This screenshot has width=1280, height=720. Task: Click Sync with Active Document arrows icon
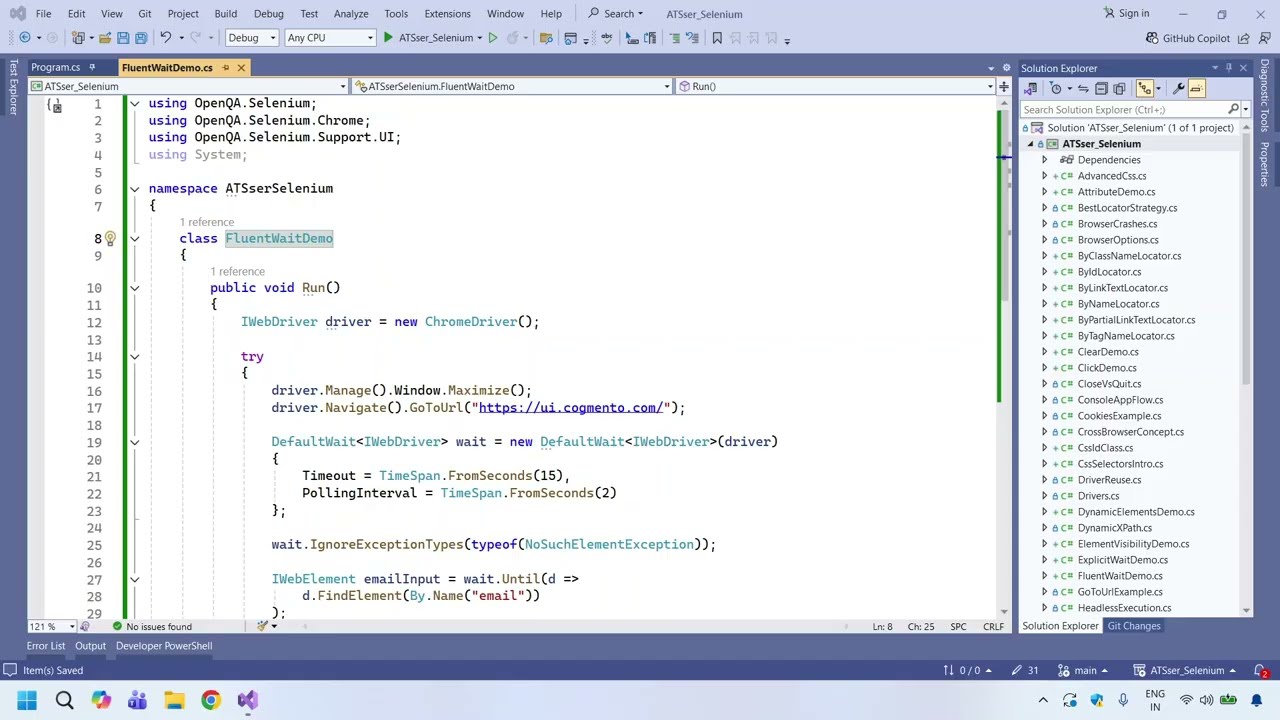1083,88
